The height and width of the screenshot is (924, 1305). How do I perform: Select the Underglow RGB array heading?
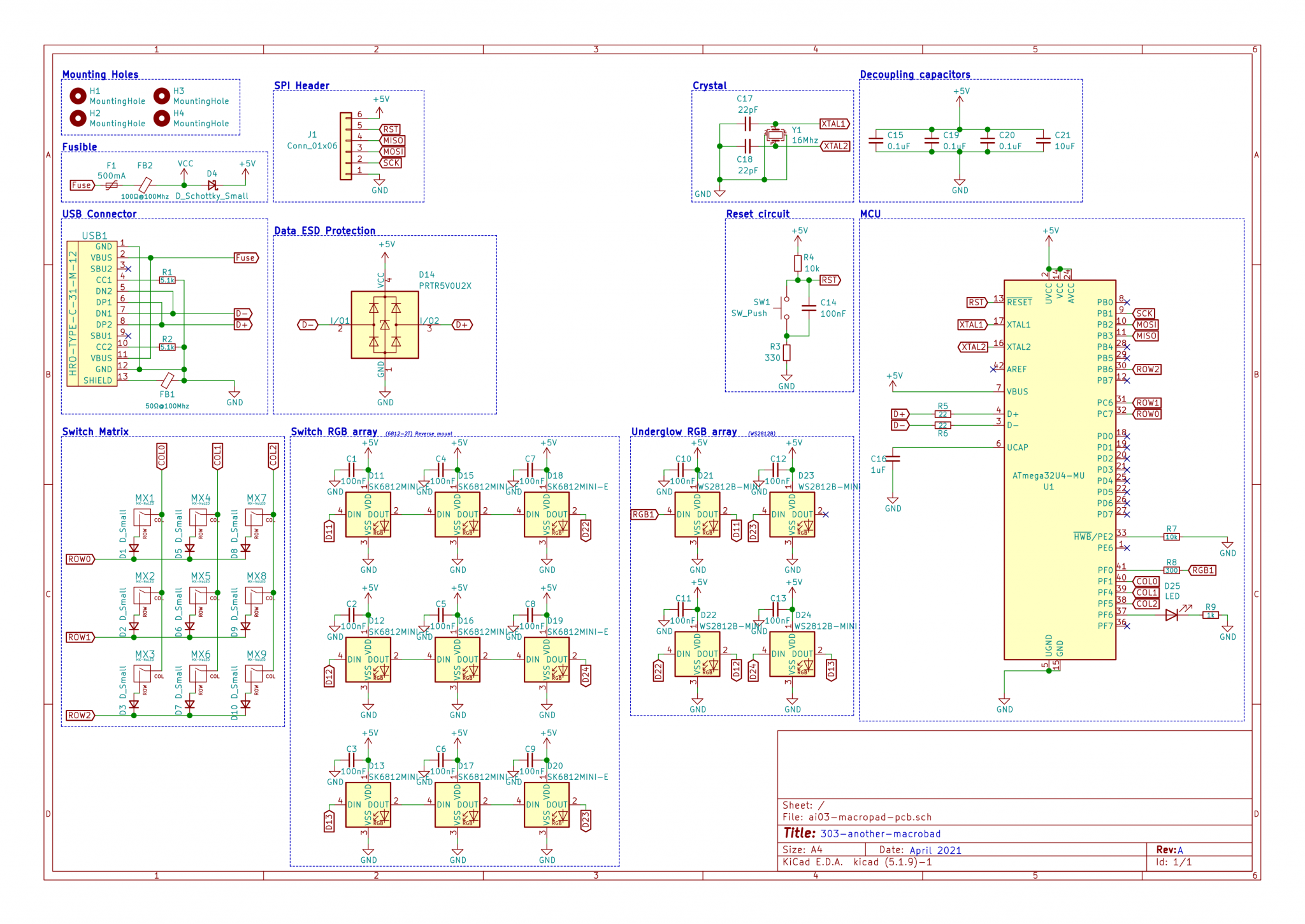683,431
